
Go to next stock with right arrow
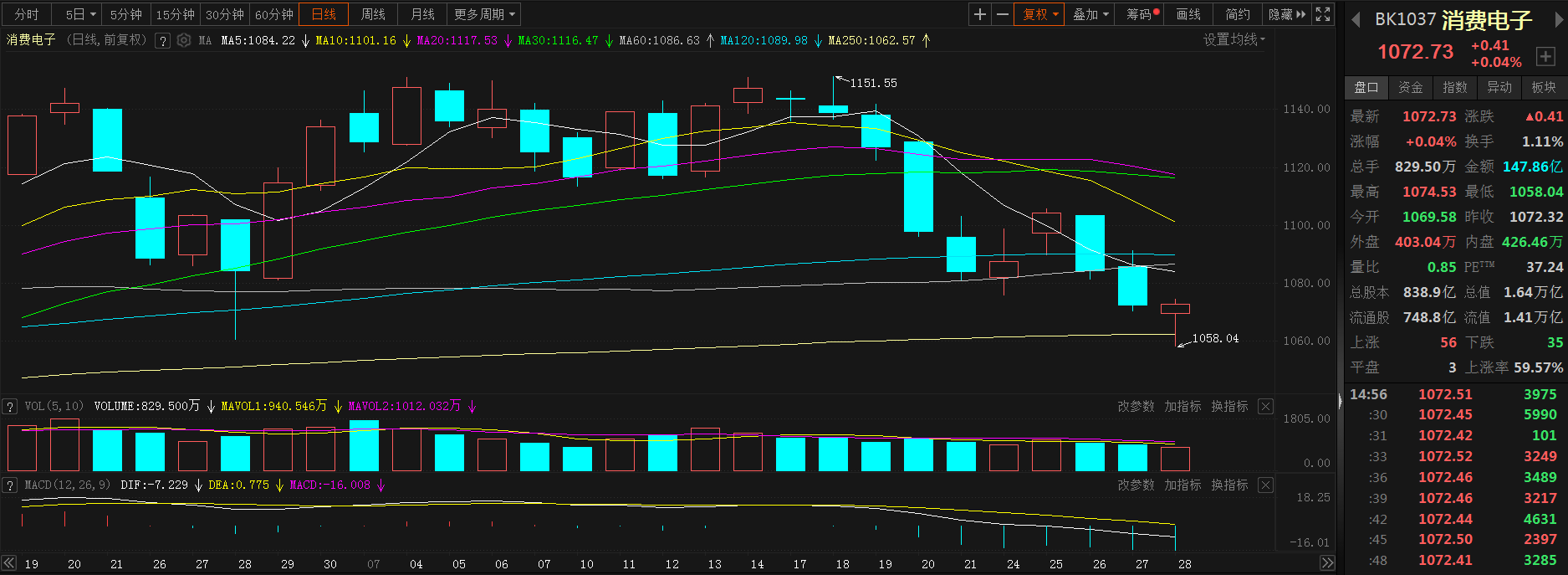(1558, 19)
